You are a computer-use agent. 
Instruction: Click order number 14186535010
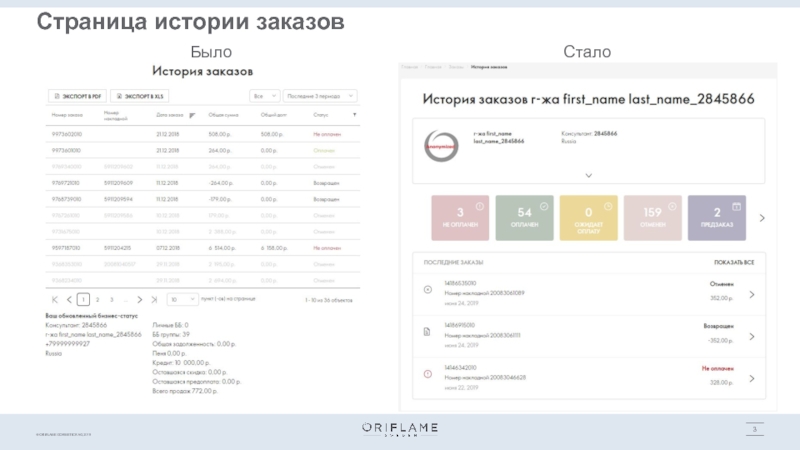point(460,283)
